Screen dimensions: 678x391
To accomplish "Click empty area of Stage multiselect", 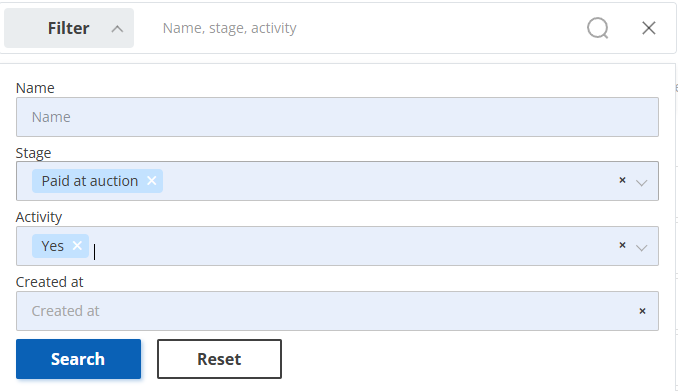I will 389,181.
